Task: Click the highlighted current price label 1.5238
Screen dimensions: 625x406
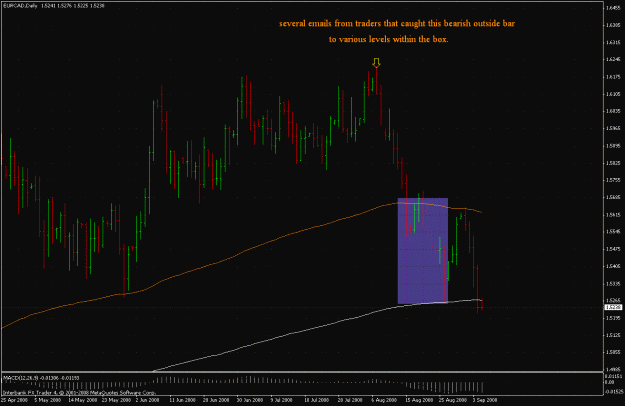Action: tap(613, 307)
